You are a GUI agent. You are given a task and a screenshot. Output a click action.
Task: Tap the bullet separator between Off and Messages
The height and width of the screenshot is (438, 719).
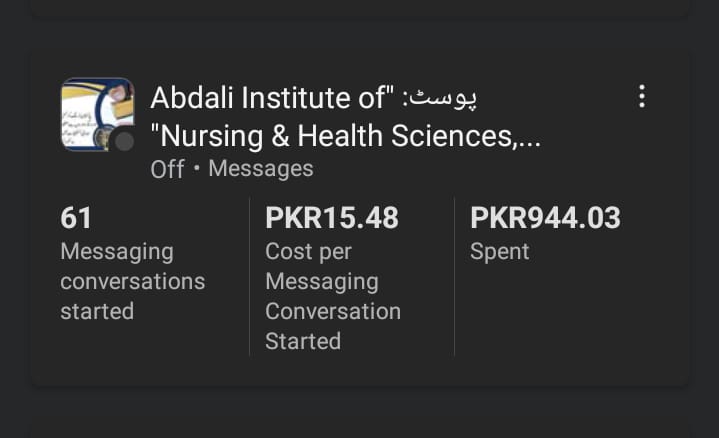[x=197, y=169]
